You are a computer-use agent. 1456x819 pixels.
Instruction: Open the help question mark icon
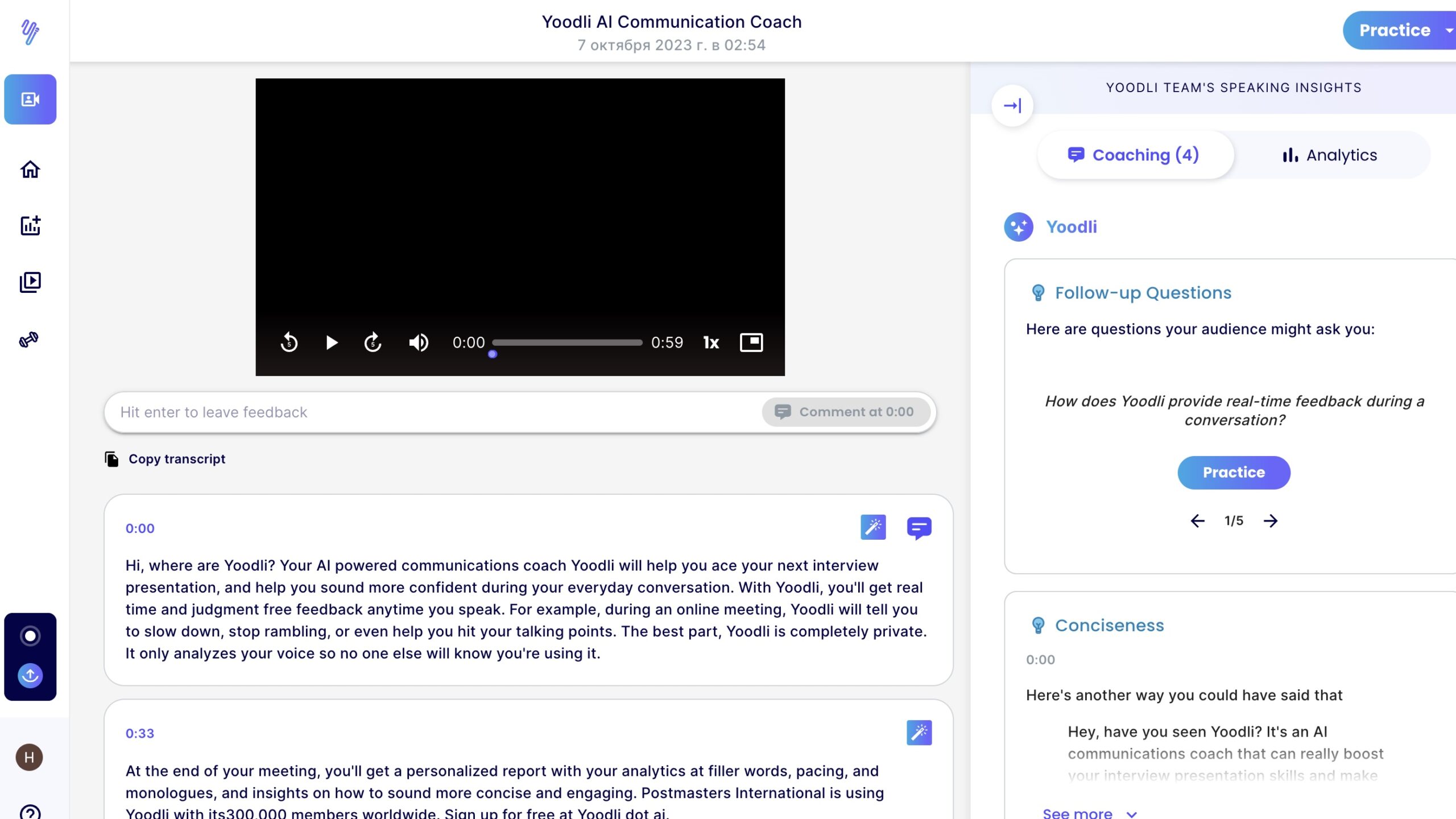click(30, 812)
